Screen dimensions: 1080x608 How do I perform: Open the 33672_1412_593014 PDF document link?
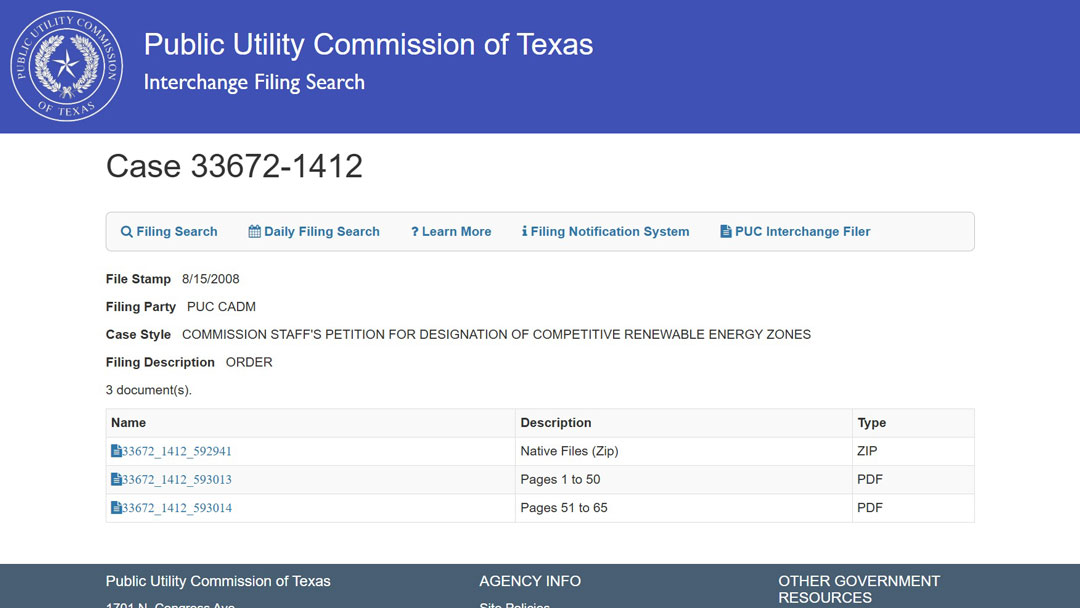[177, 508]
